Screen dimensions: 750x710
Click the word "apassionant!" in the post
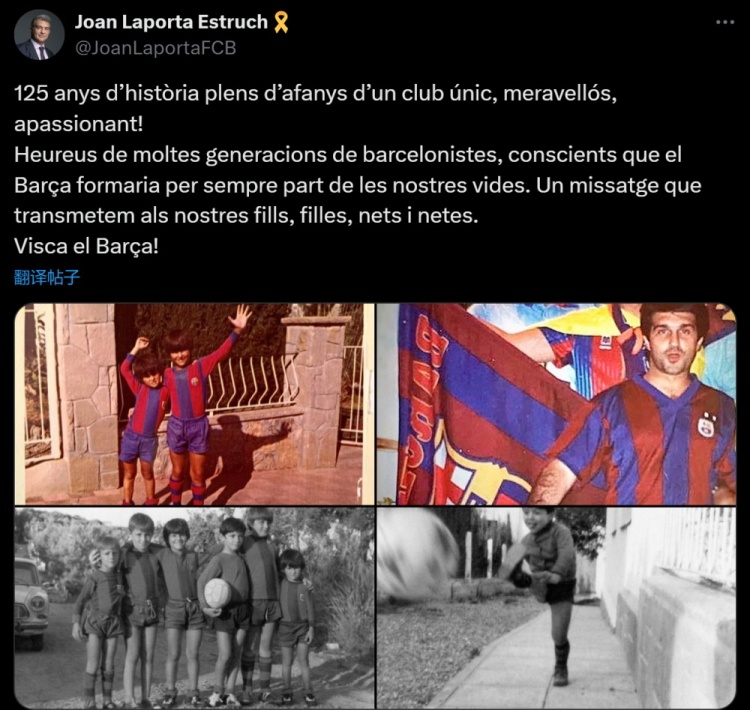(x=78, y=124)
